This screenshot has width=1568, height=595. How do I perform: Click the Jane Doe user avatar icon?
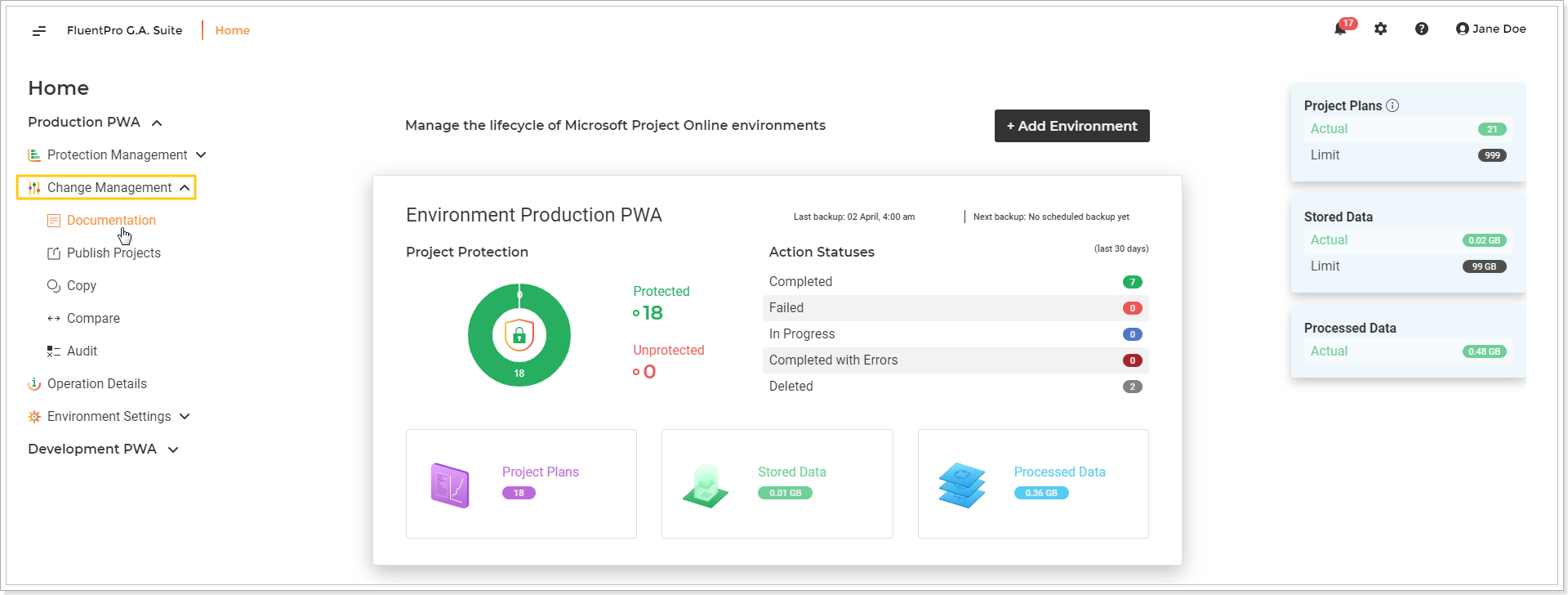pos(1462,29)
